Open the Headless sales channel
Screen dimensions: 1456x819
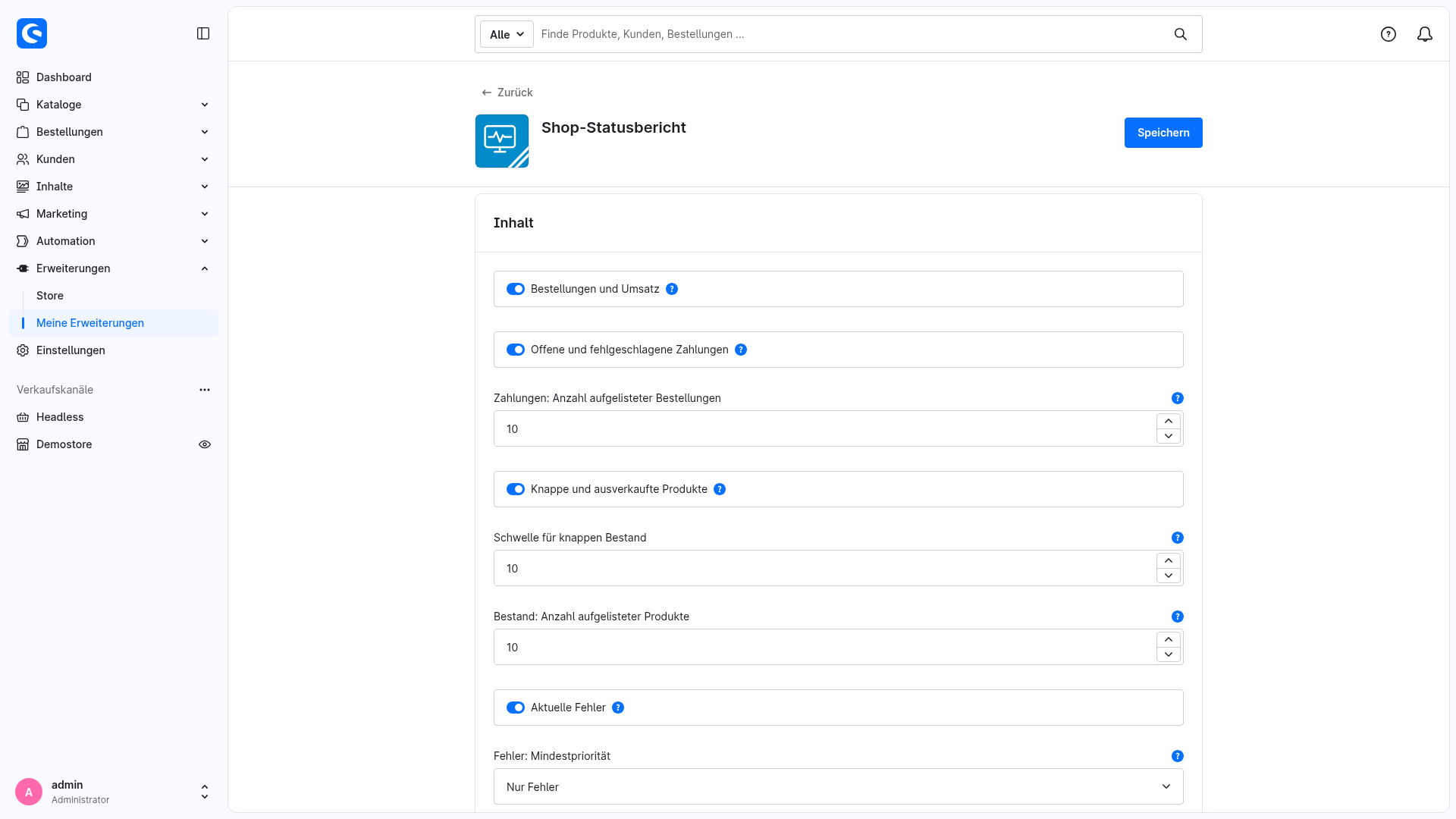[x=114, y=417]
